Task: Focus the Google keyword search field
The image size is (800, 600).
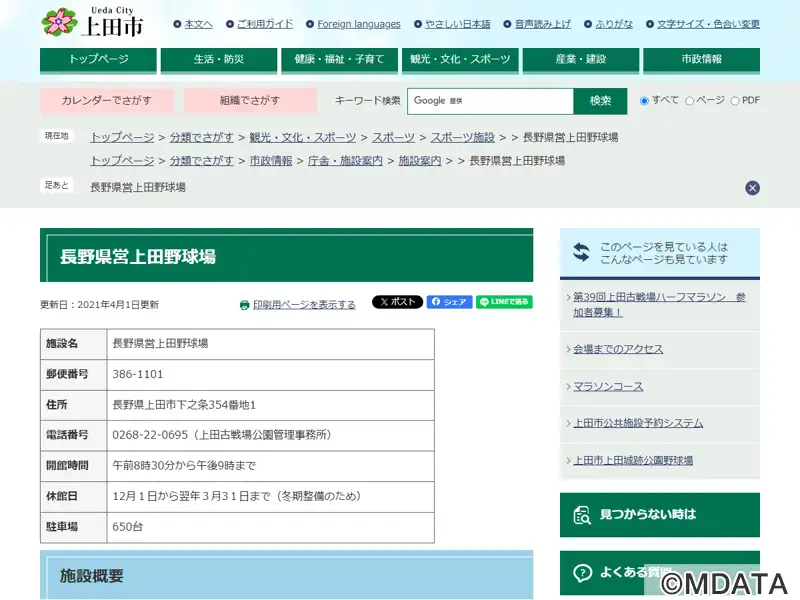Action: [x=490, y=101]
